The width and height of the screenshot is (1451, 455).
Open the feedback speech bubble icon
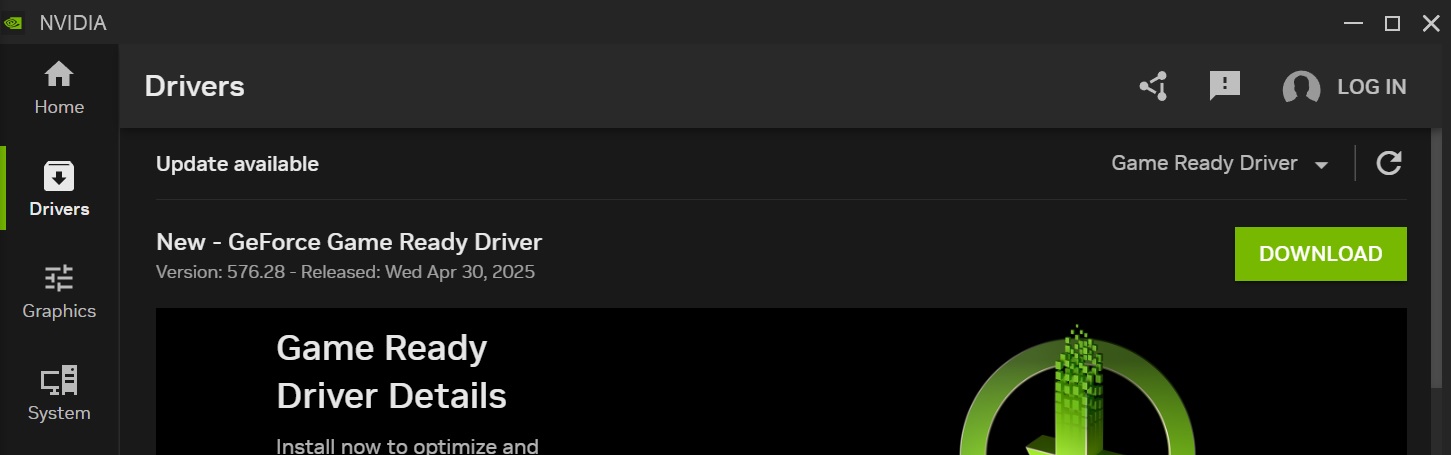(1224, 86)
